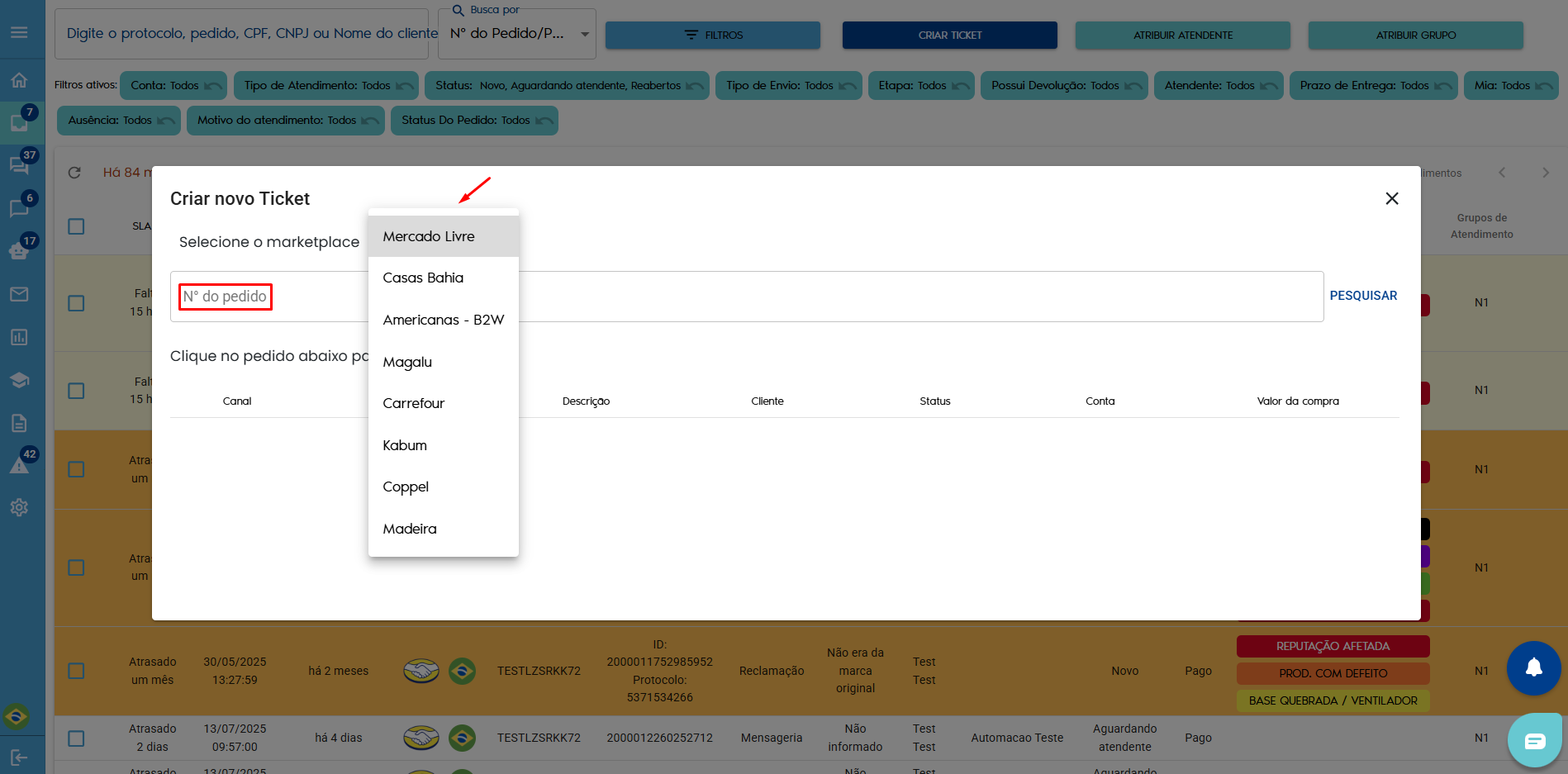Screen dimensions: 1568x774
Task: Go to the next page arrow
Action: tap(1546, 173)
